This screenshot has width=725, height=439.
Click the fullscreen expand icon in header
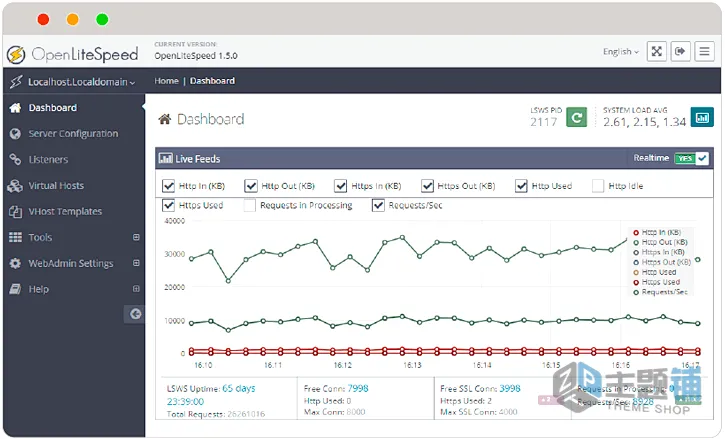pos(657,51)
